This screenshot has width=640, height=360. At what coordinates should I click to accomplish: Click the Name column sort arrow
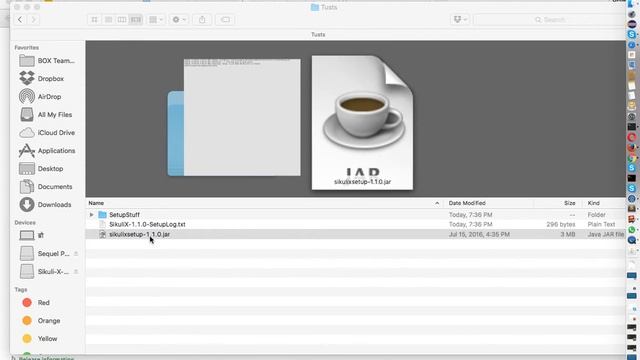click(x=437, y=203)
